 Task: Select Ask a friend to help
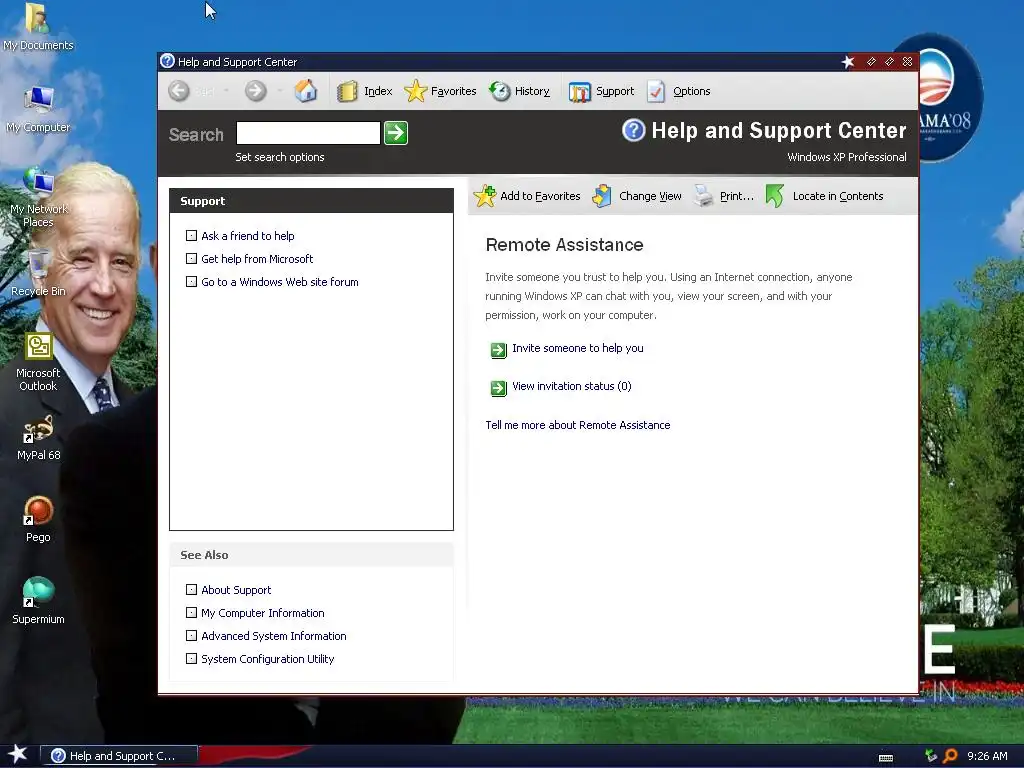[x=248, y=236]
